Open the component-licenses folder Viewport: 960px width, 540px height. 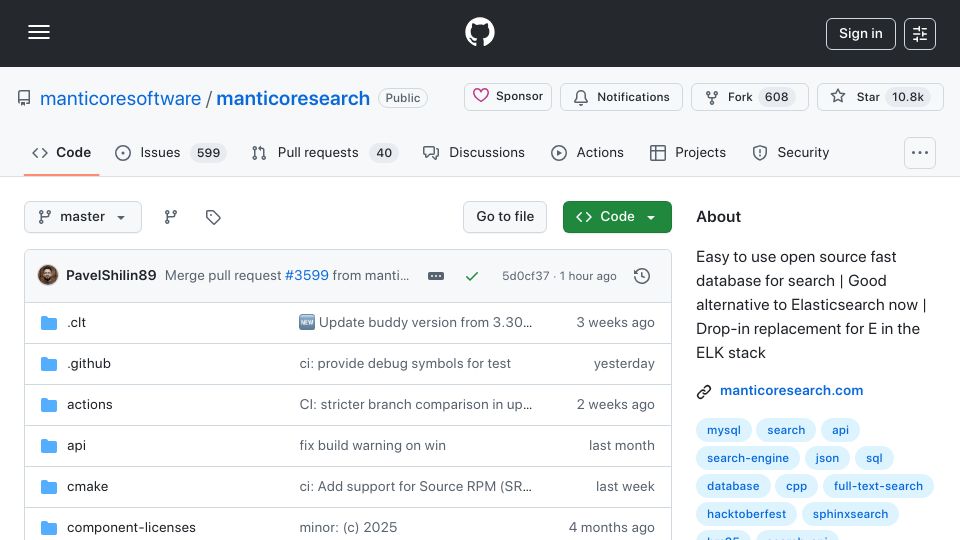131,528
